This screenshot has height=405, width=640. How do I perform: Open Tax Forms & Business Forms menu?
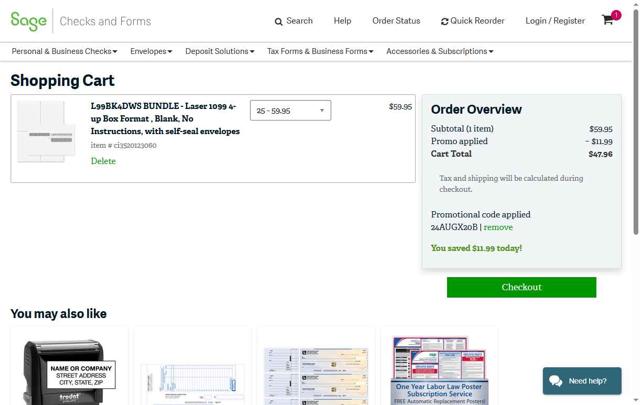tap(320, 51)
